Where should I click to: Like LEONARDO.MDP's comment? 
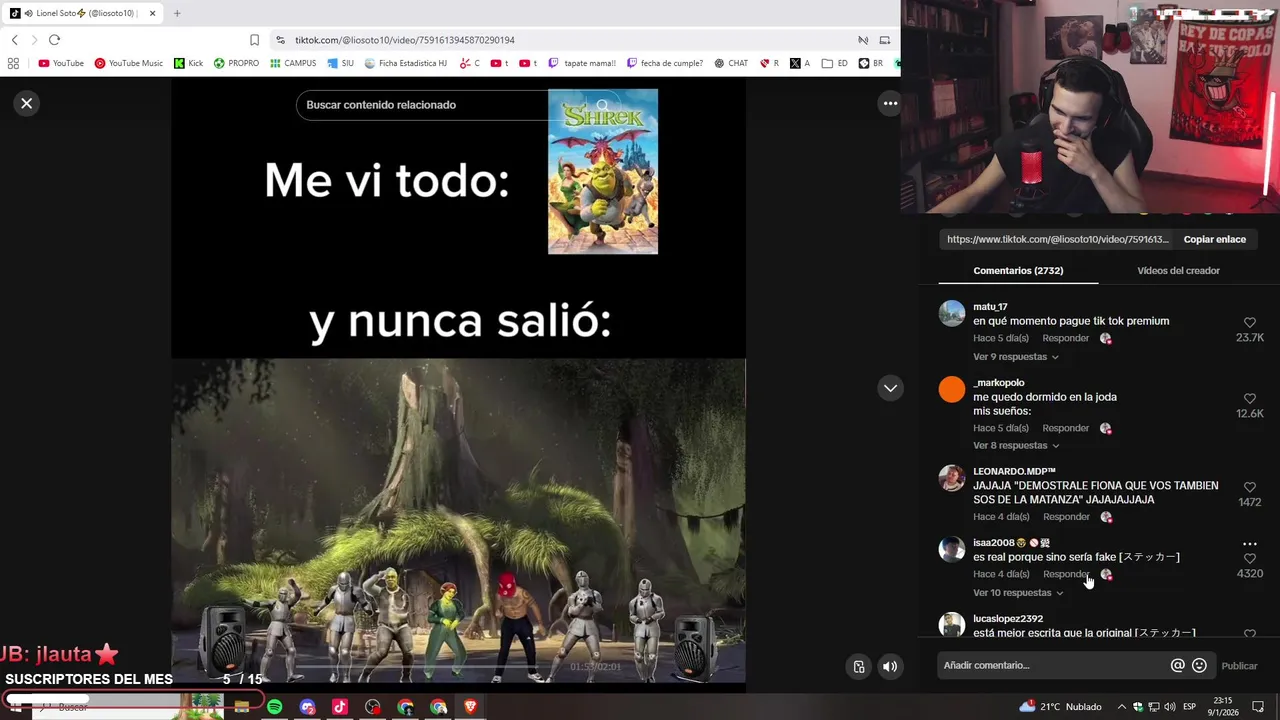1250,487
